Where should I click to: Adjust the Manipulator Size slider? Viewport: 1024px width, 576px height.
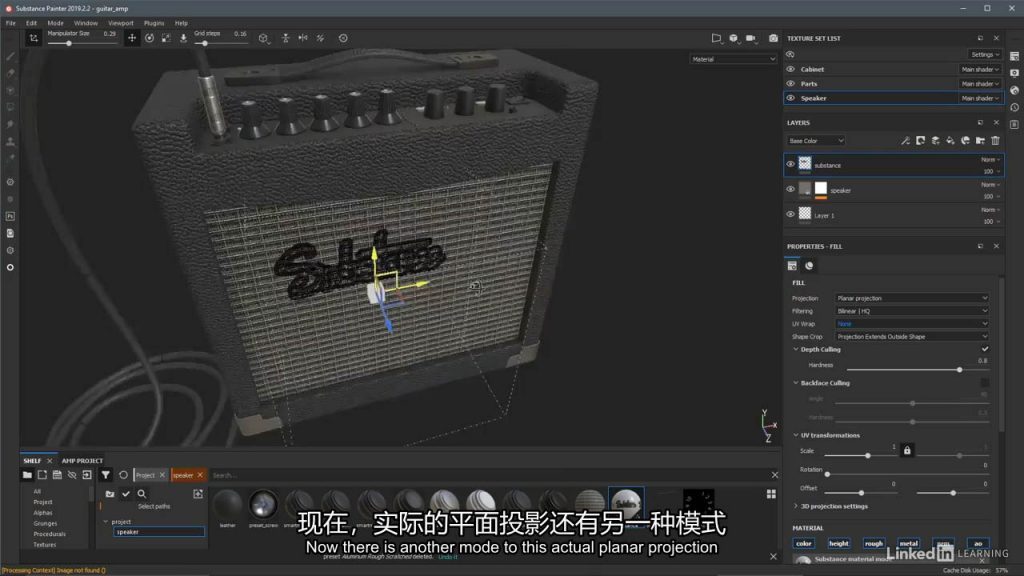pyautogui.click(x=84, y=44)
